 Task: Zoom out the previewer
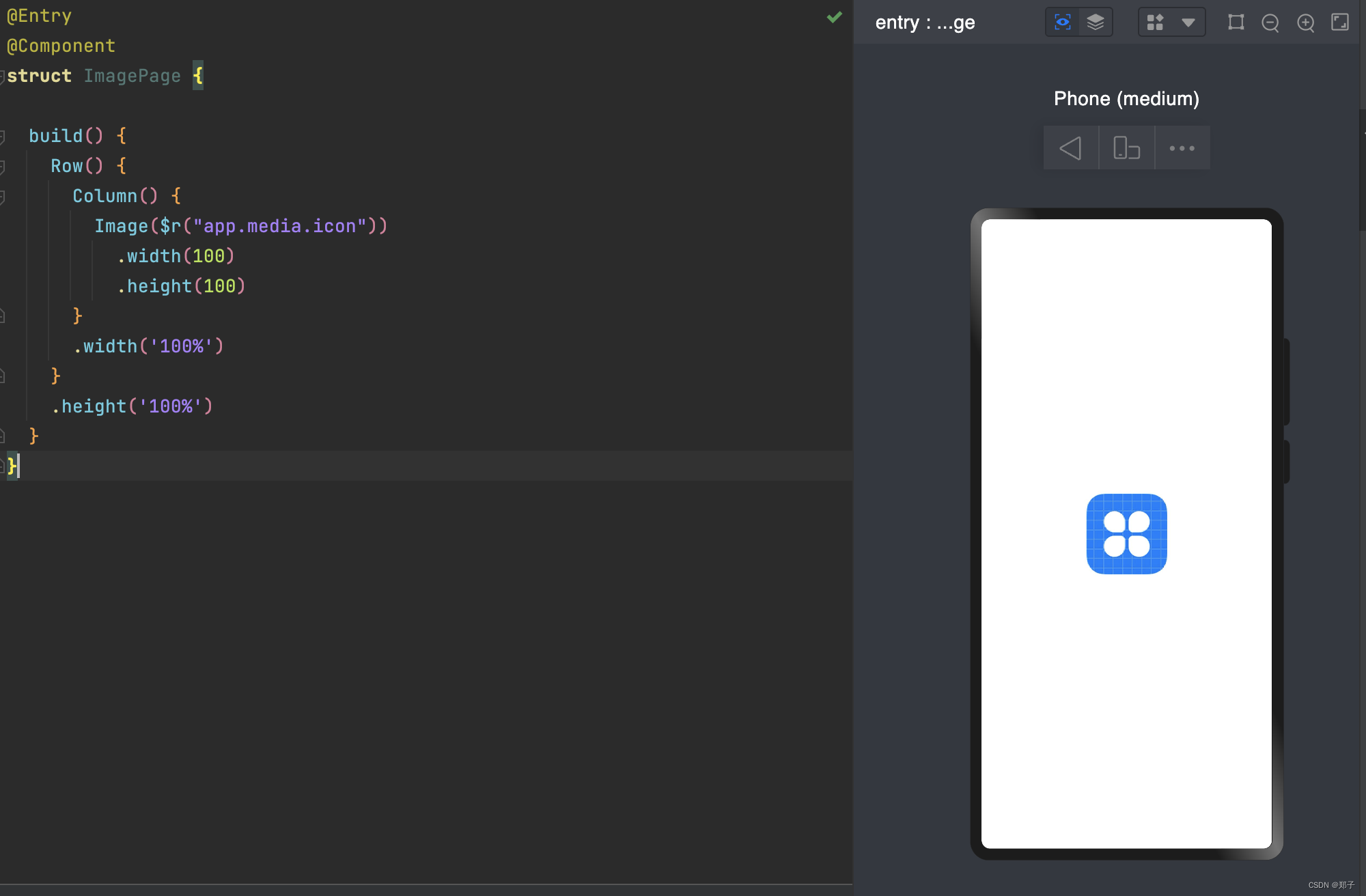[x=1270, y=23]
